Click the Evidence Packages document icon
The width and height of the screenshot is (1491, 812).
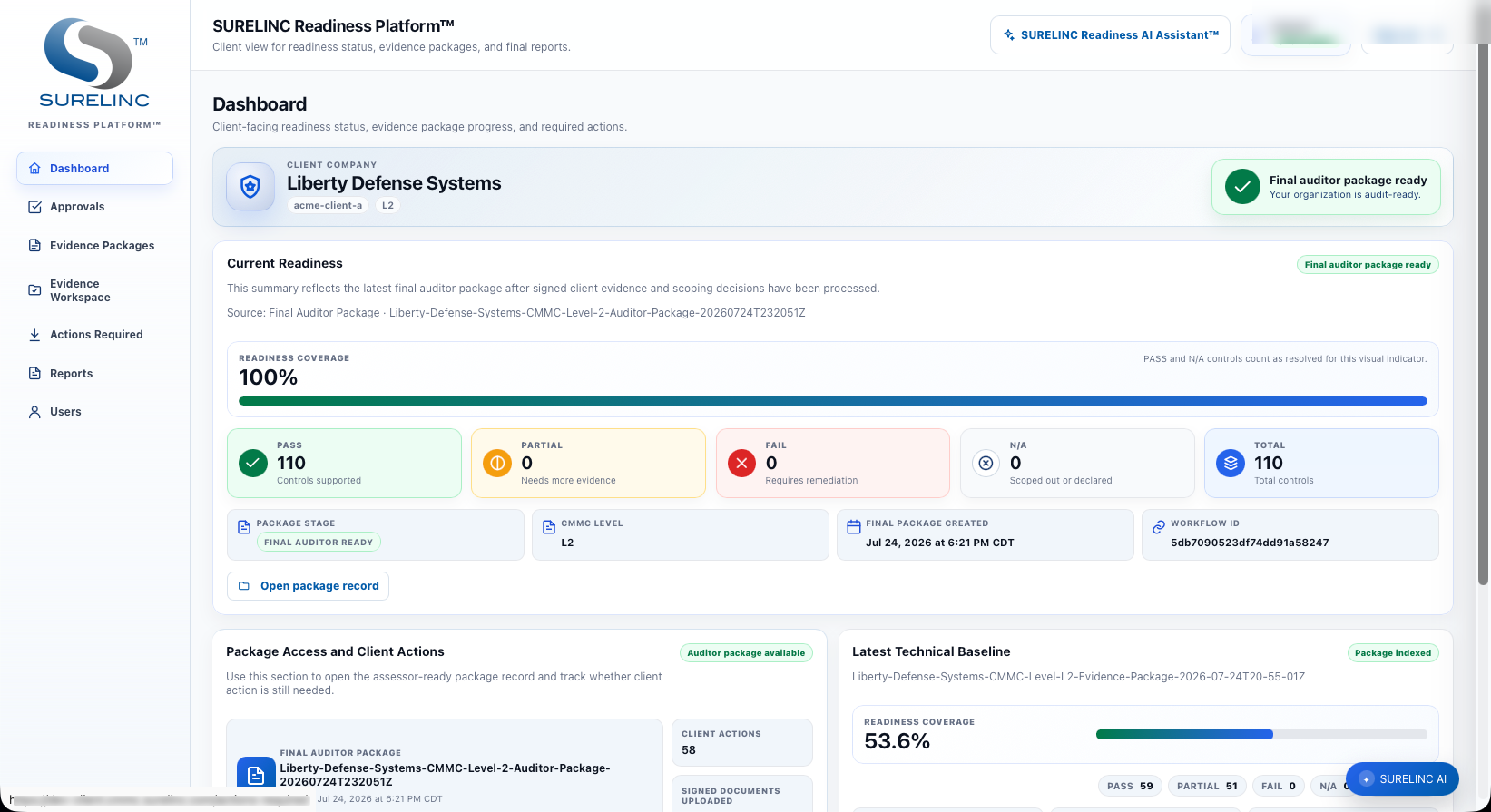click(34, 246)
